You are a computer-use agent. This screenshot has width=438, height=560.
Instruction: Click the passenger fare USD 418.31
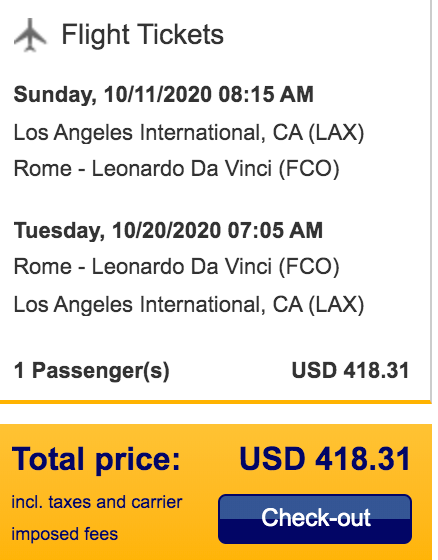pos(350,370)
